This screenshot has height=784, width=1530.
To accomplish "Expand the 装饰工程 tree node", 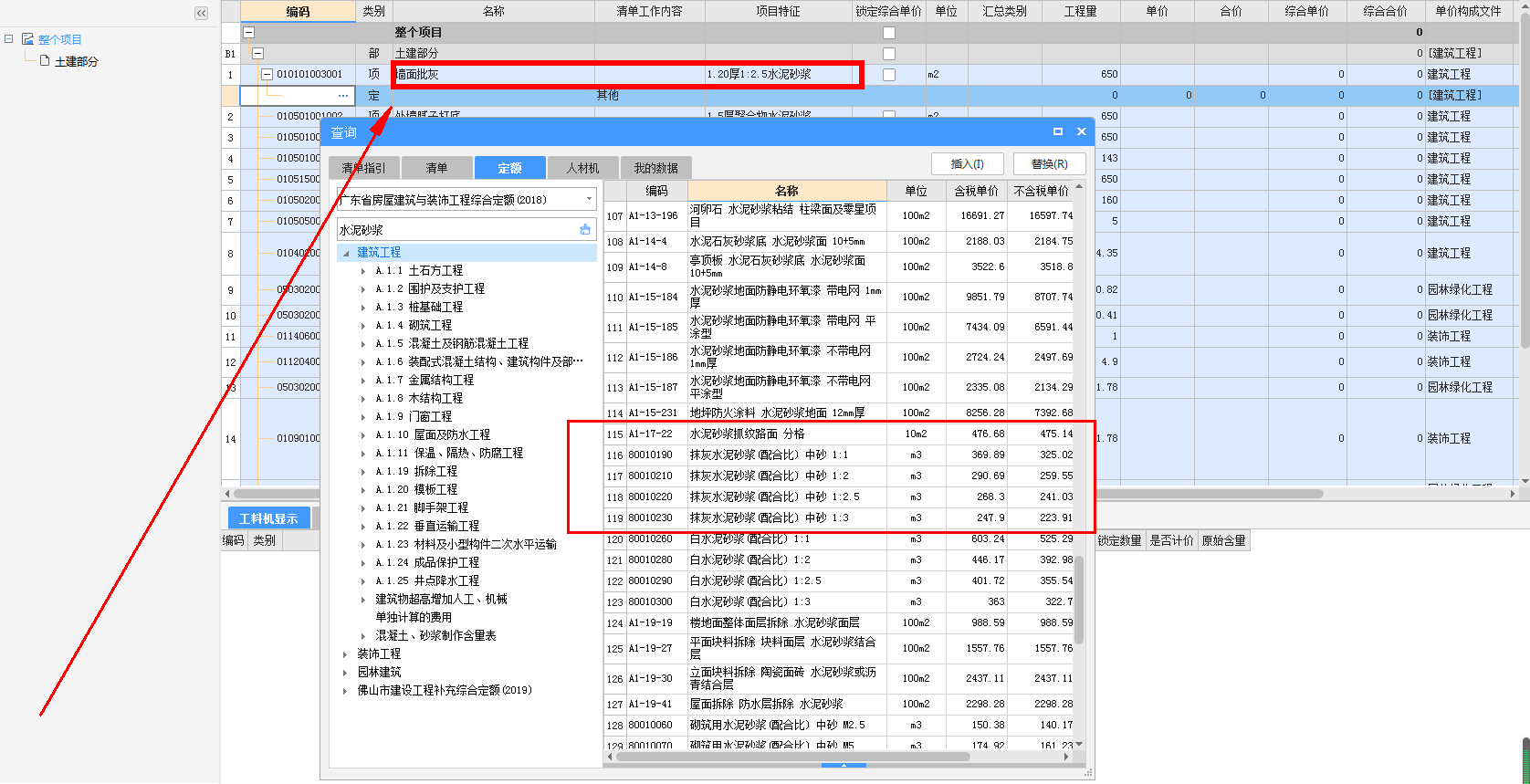I will pyautogui.click(x=345, y=654).
